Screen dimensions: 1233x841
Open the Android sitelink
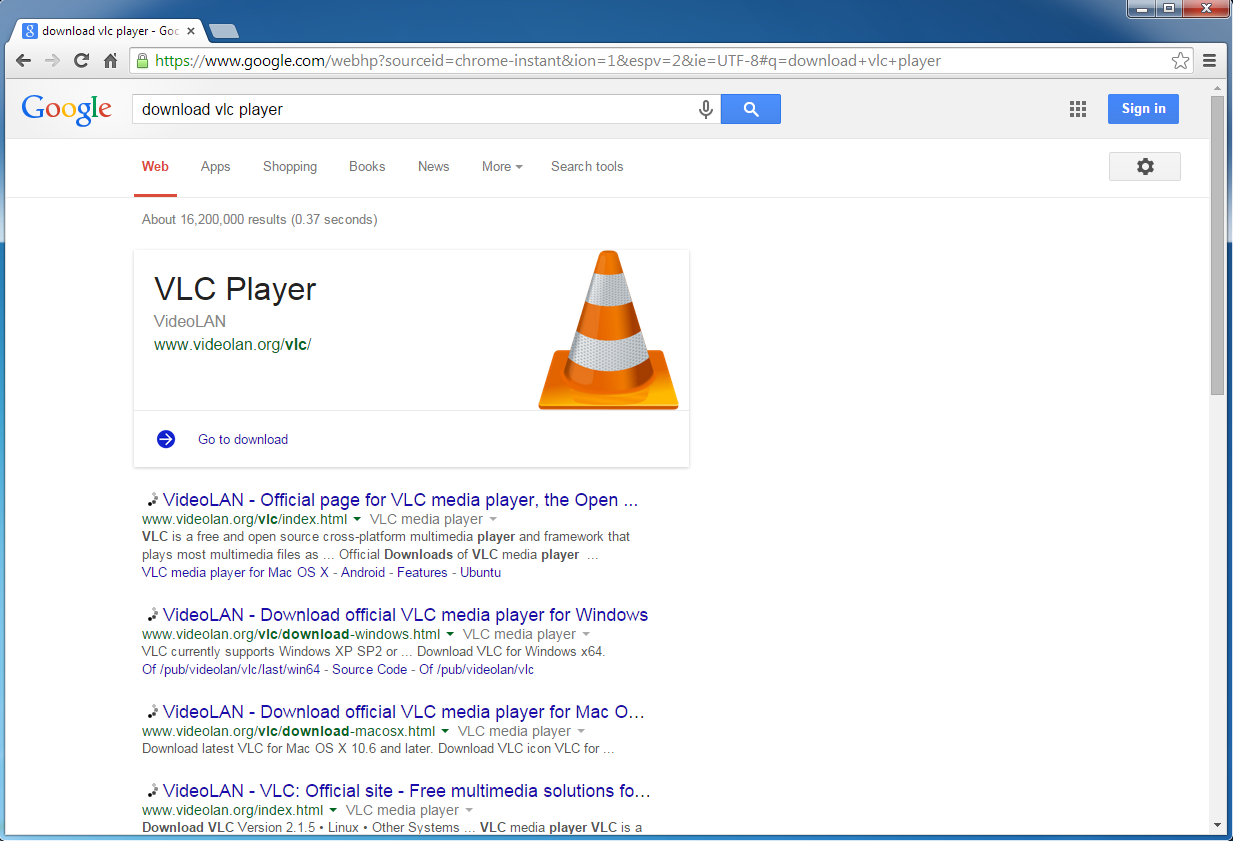pos(365,573)
